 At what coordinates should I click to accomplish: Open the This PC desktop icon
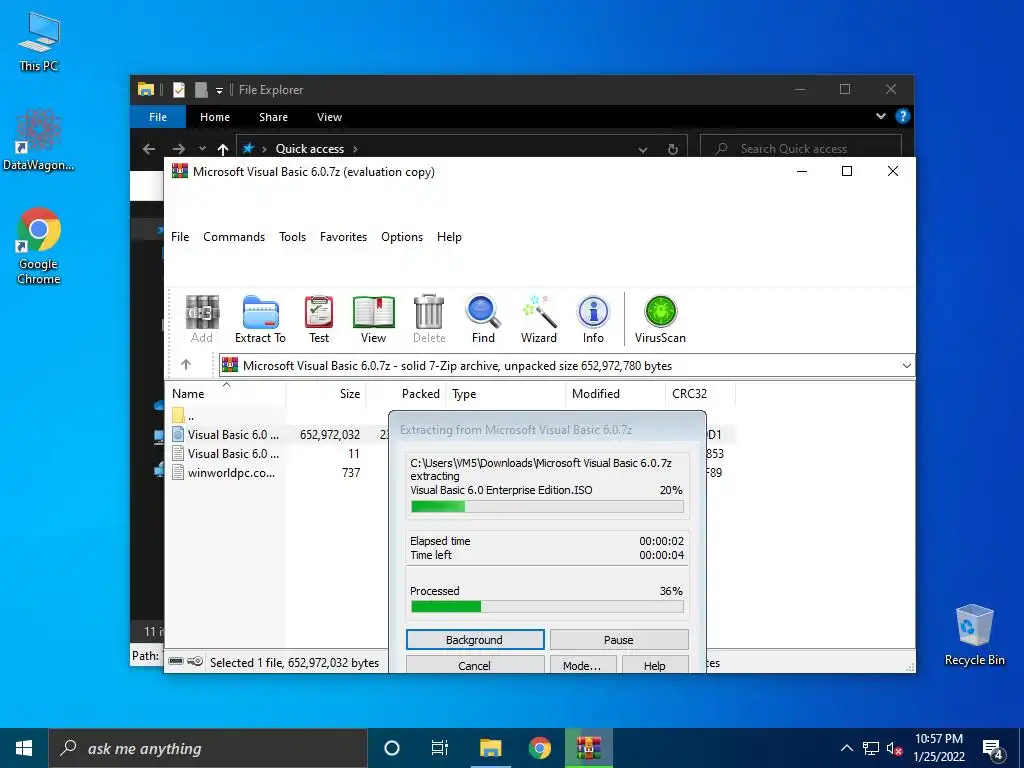[39, 42]
